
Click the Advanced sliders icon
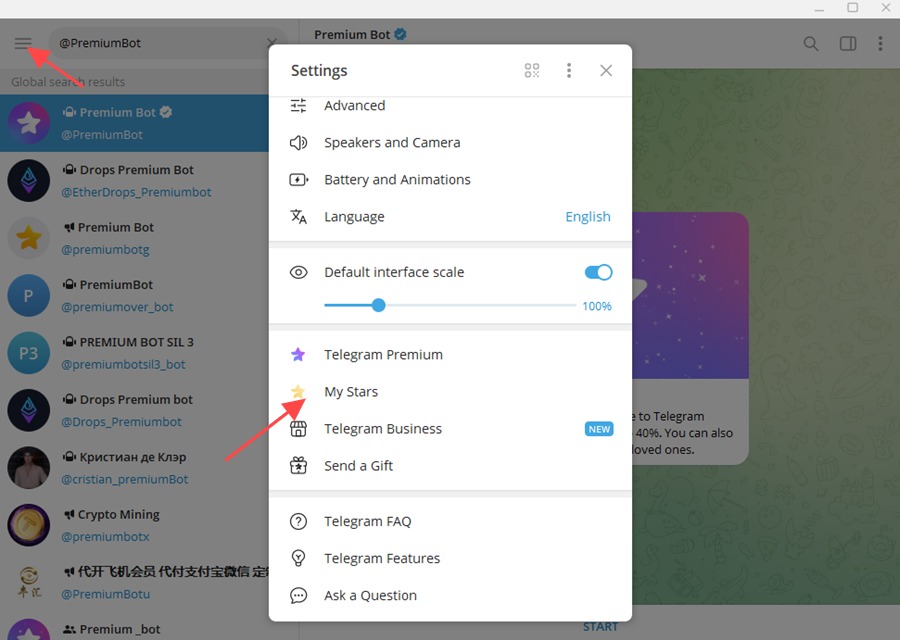[298, 106]
